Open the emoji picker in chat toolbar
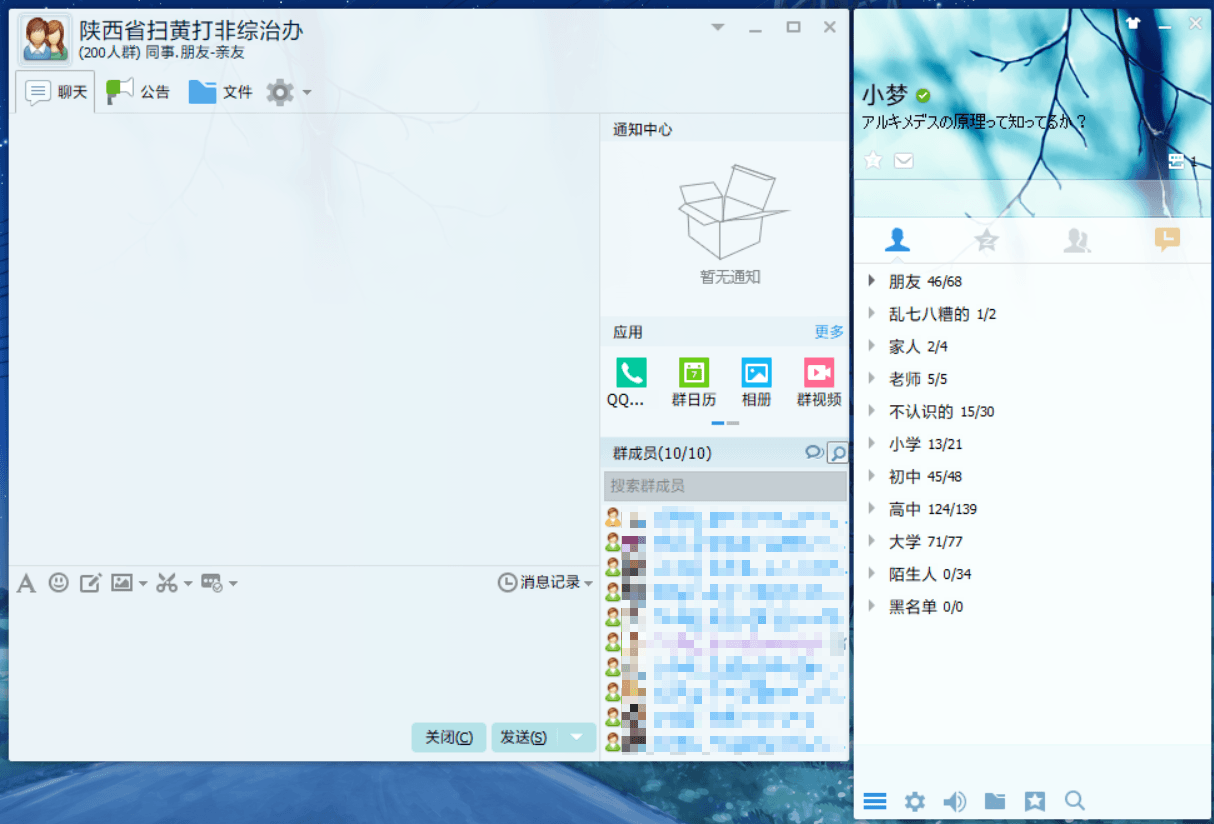 [x=59, y=582]
